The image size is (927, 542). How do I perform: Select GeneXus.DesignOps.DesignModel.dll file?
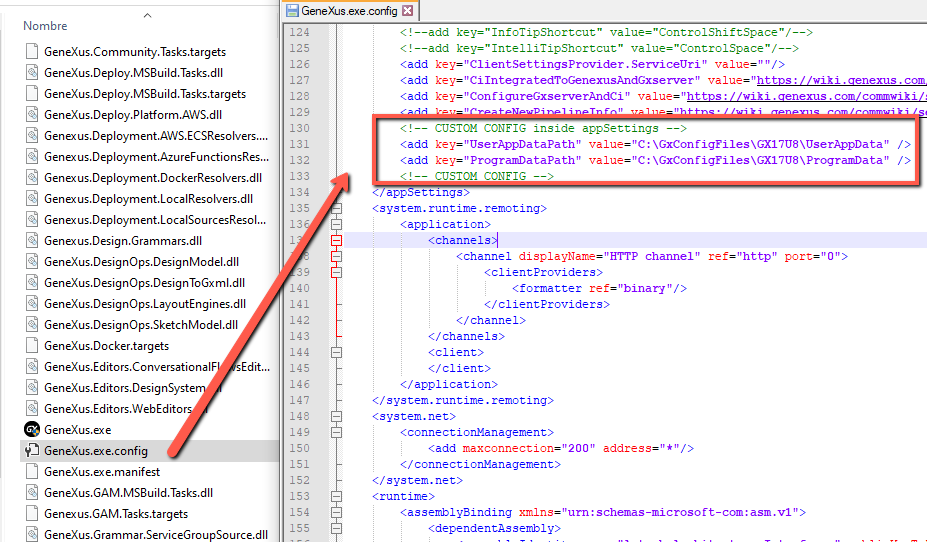click(141, 262)
